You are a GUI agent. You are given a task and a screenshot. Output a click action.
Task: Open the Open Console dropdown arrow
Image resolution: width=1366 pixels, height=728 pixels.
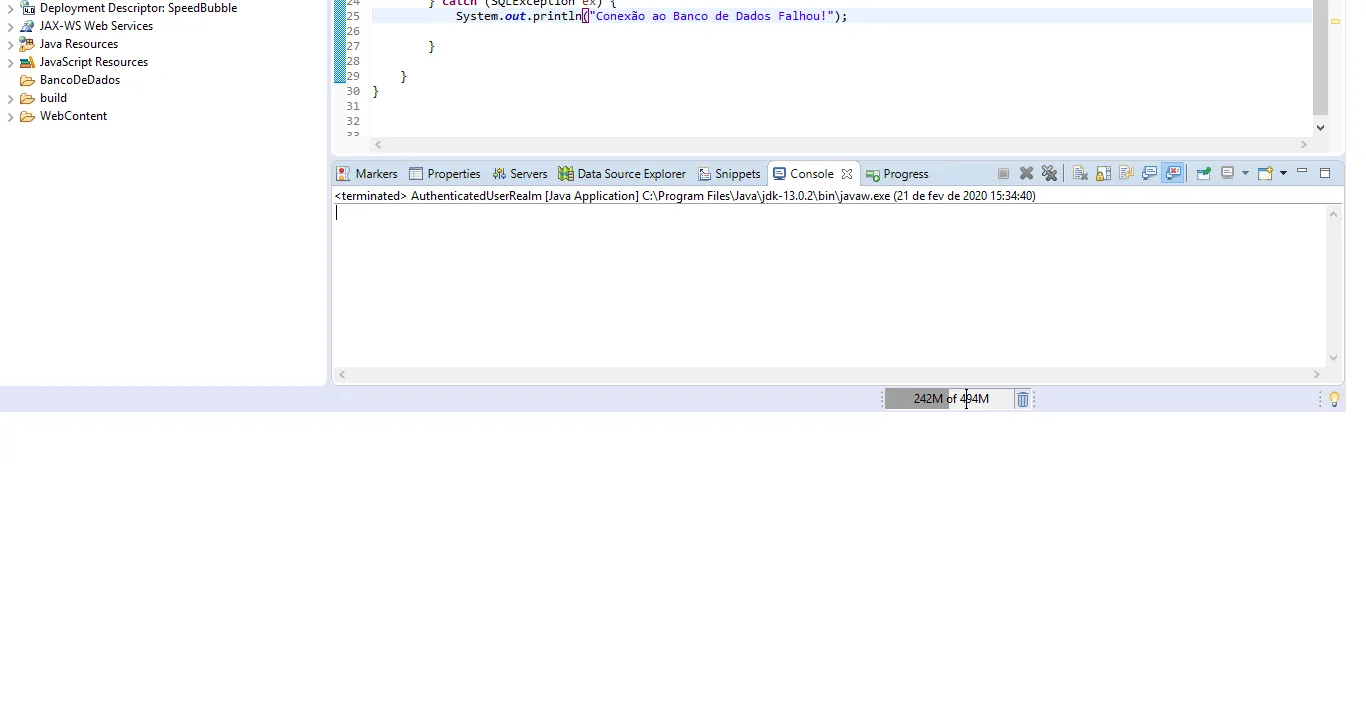1283,174
